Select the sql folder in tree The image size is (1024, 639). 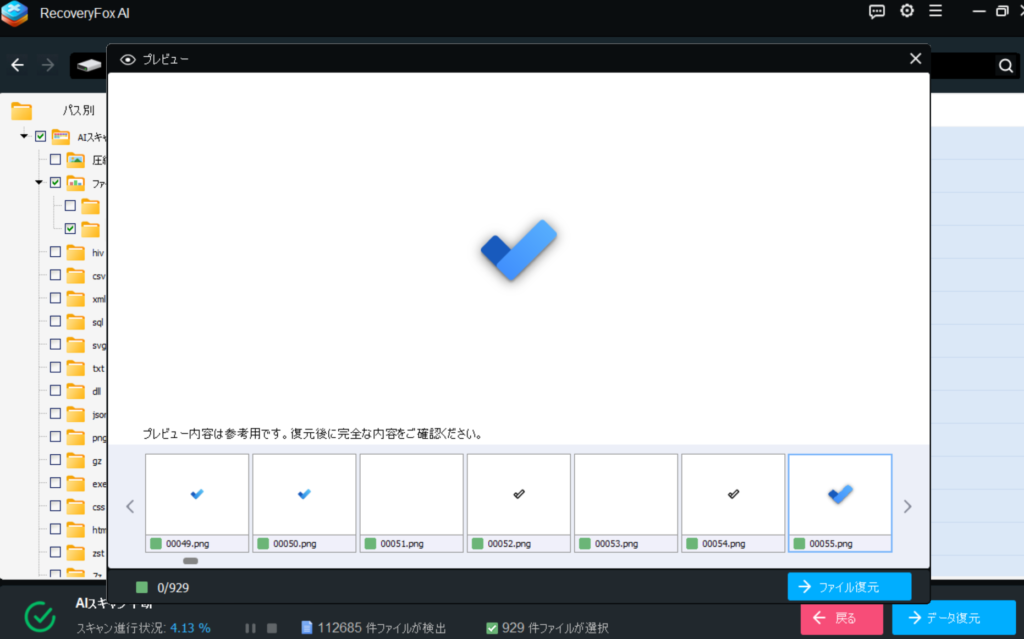(x=96, y=322)
